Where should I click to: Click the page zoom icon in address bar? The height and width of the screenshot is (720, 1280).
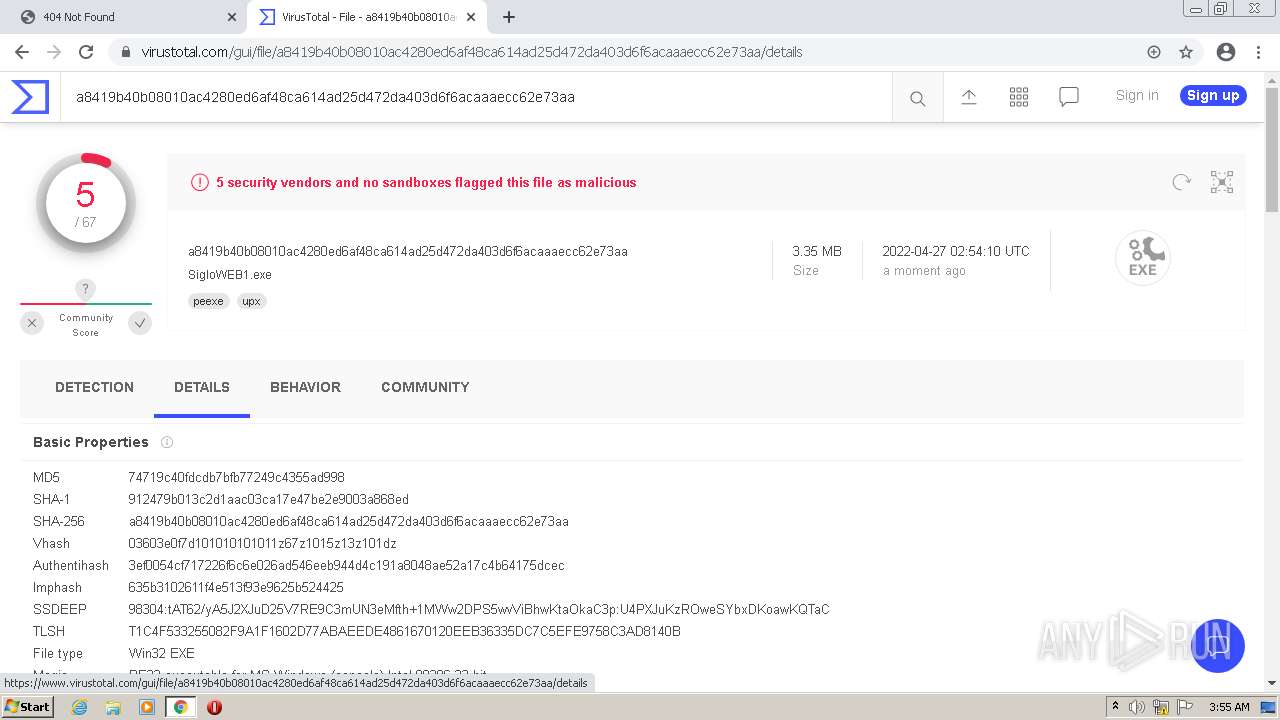[x=1154, y=52]
